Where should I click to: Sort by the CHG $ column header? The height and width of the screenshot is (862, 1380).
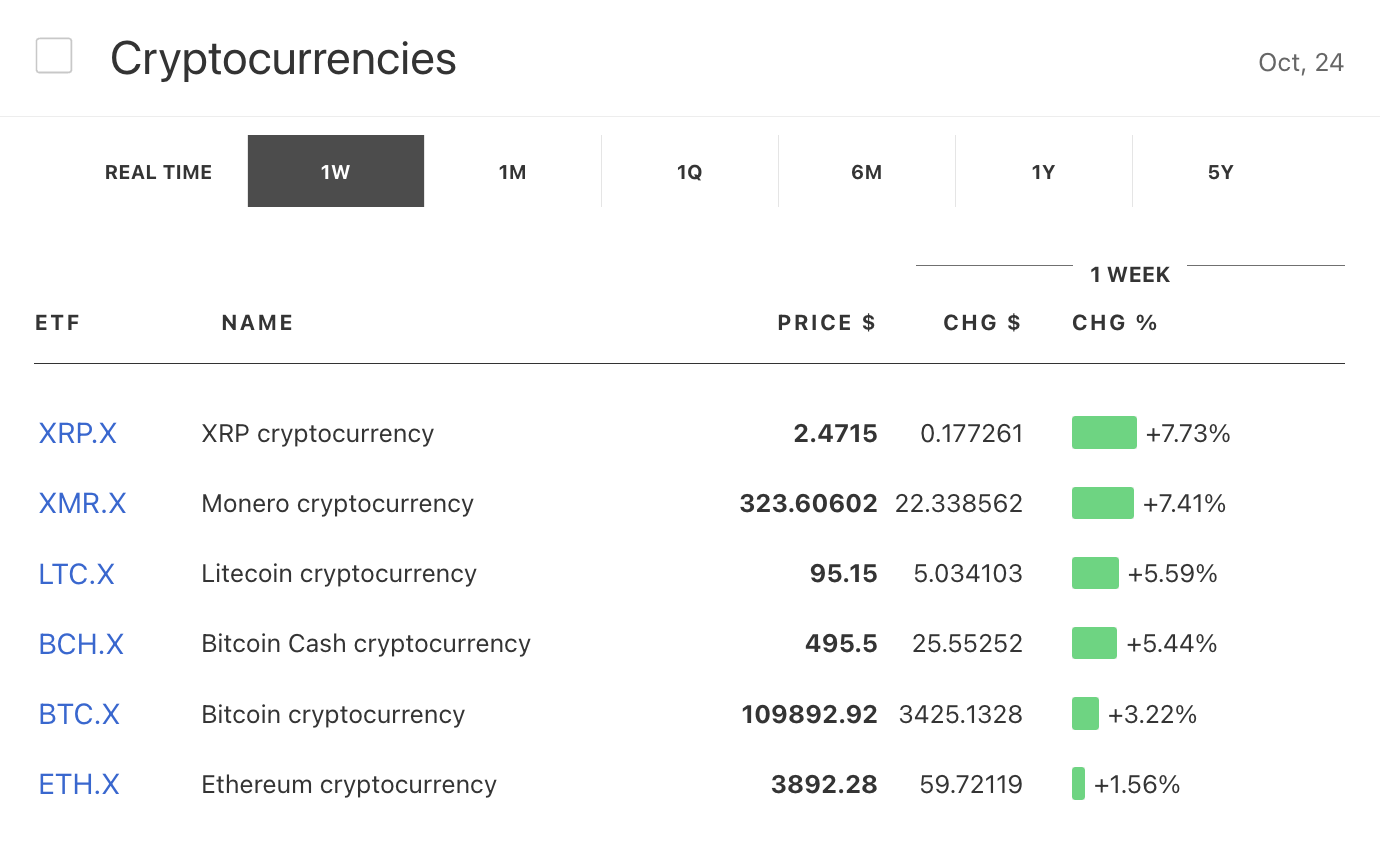(x=982, y=323)
